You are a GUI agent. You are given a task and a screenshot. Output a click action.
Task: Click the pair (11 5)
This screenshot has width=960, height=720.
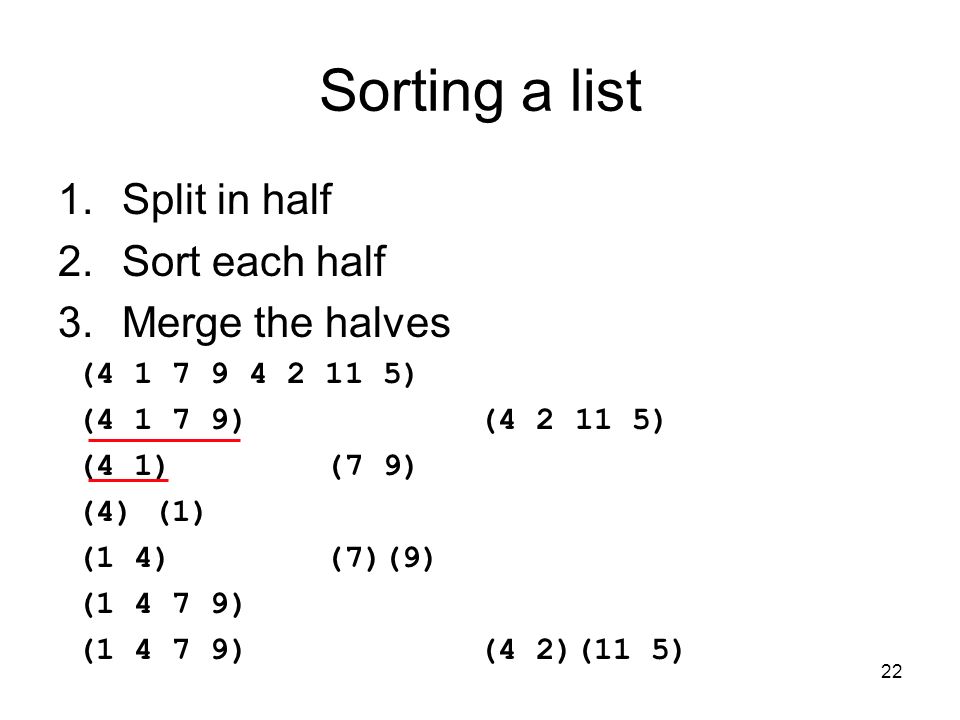pos(631,650)
